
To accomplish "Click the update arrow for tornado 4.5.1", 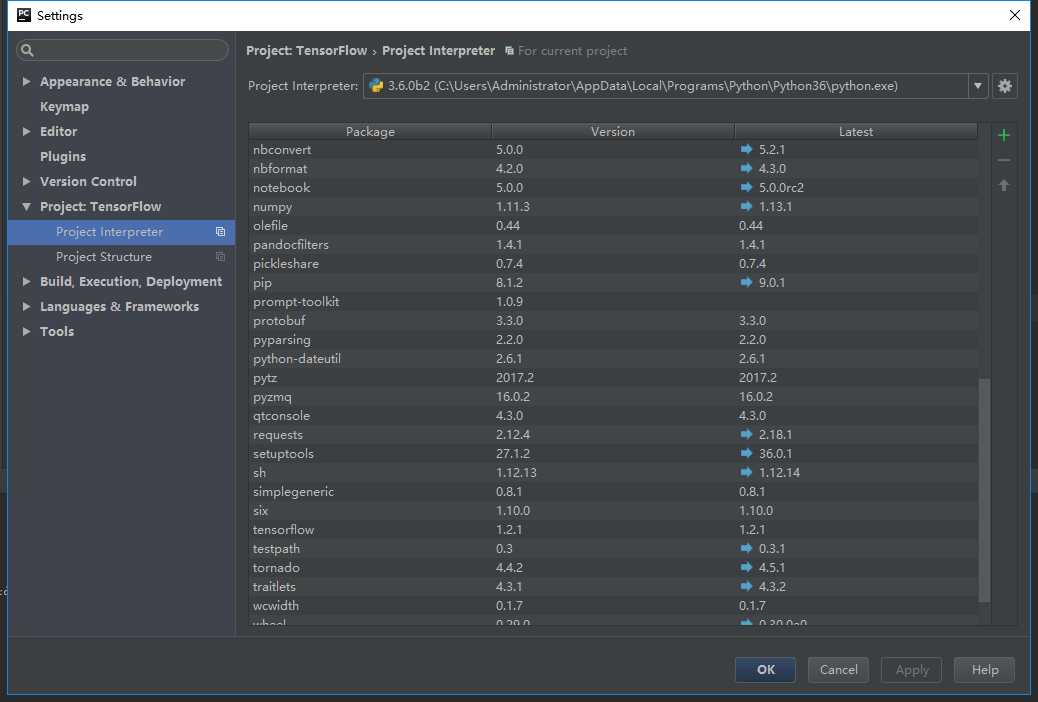I will click(x=746, y=568).
